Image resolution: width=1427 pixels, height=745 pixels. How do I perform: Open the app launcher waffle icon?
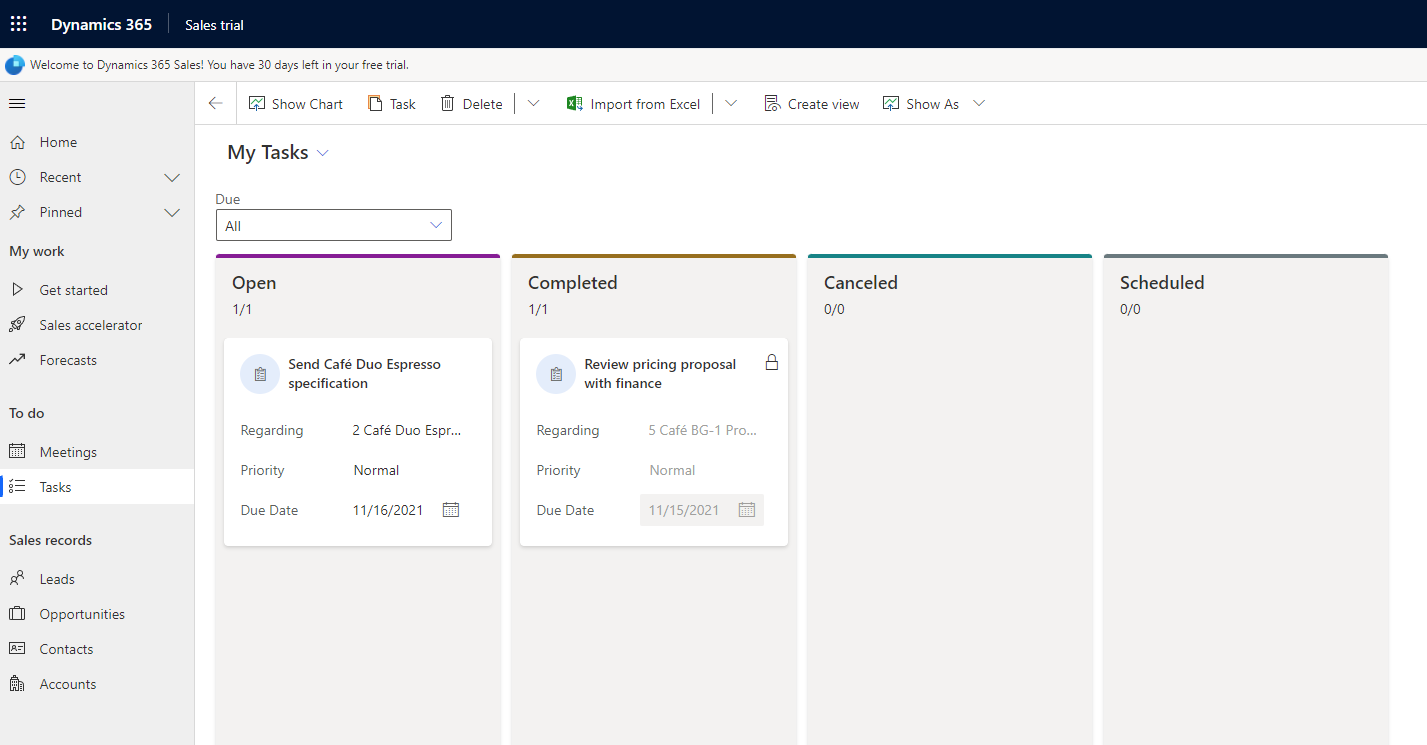click(x=19, y=24)
